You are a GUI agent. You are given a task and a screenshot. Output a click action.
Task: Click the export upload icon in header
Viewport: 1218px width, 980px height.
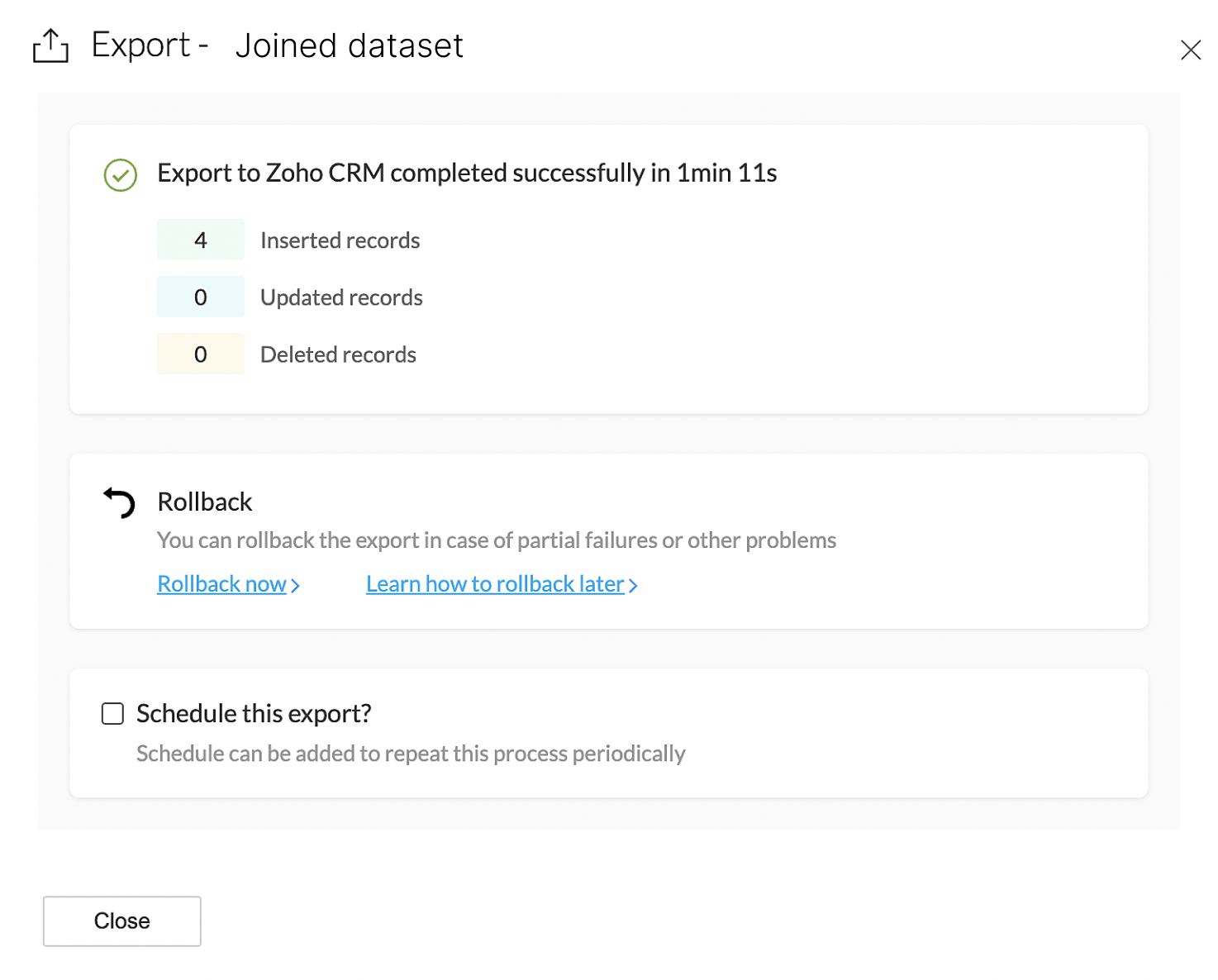[50, 46]
